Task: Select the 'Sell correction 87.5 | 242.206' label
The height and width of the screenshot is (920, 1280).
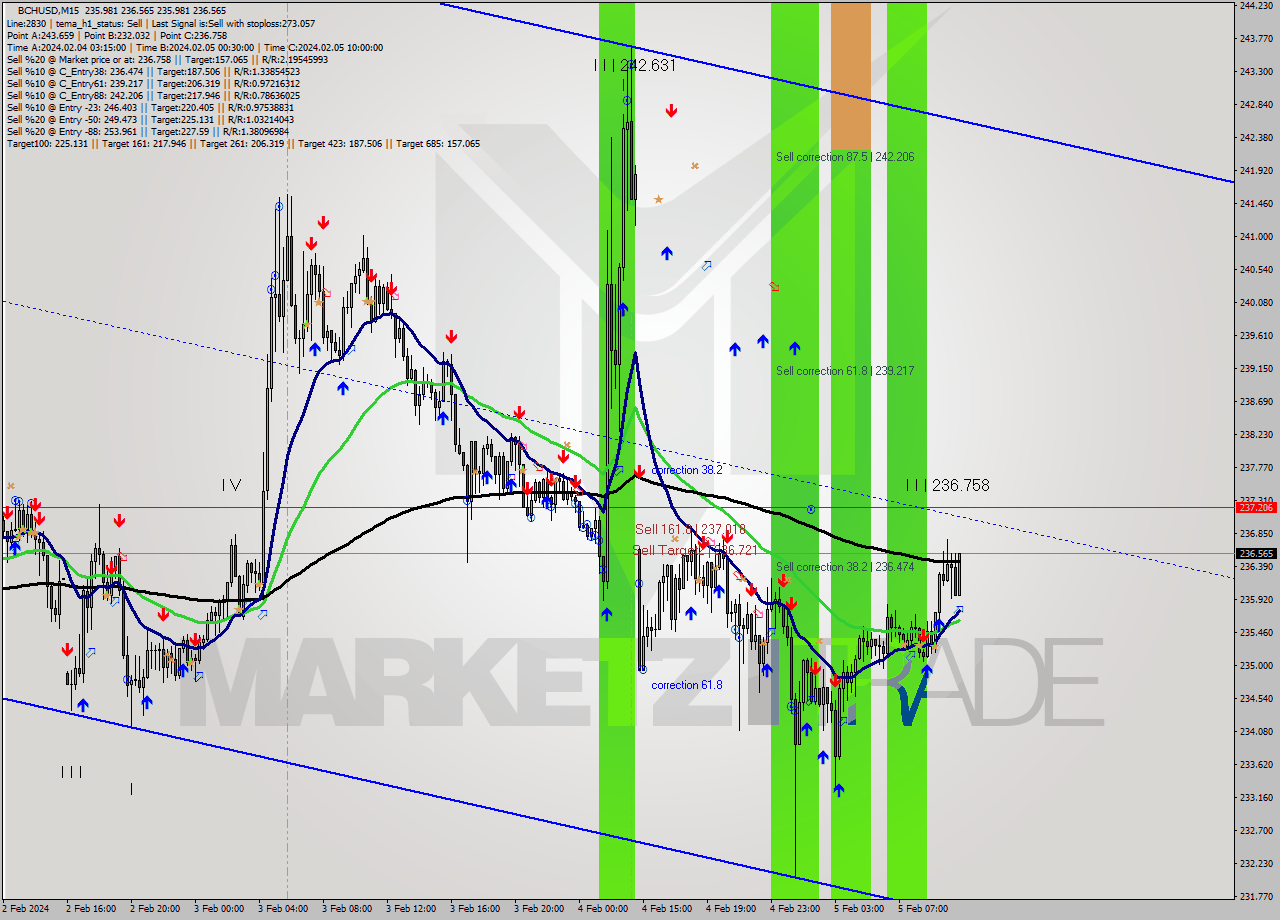Action: 845,157
